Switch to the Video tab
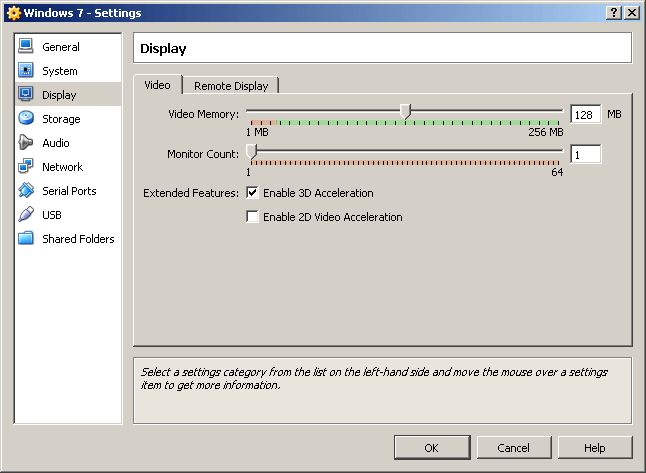The image size is (646, 473). click(x=157, y=85)
